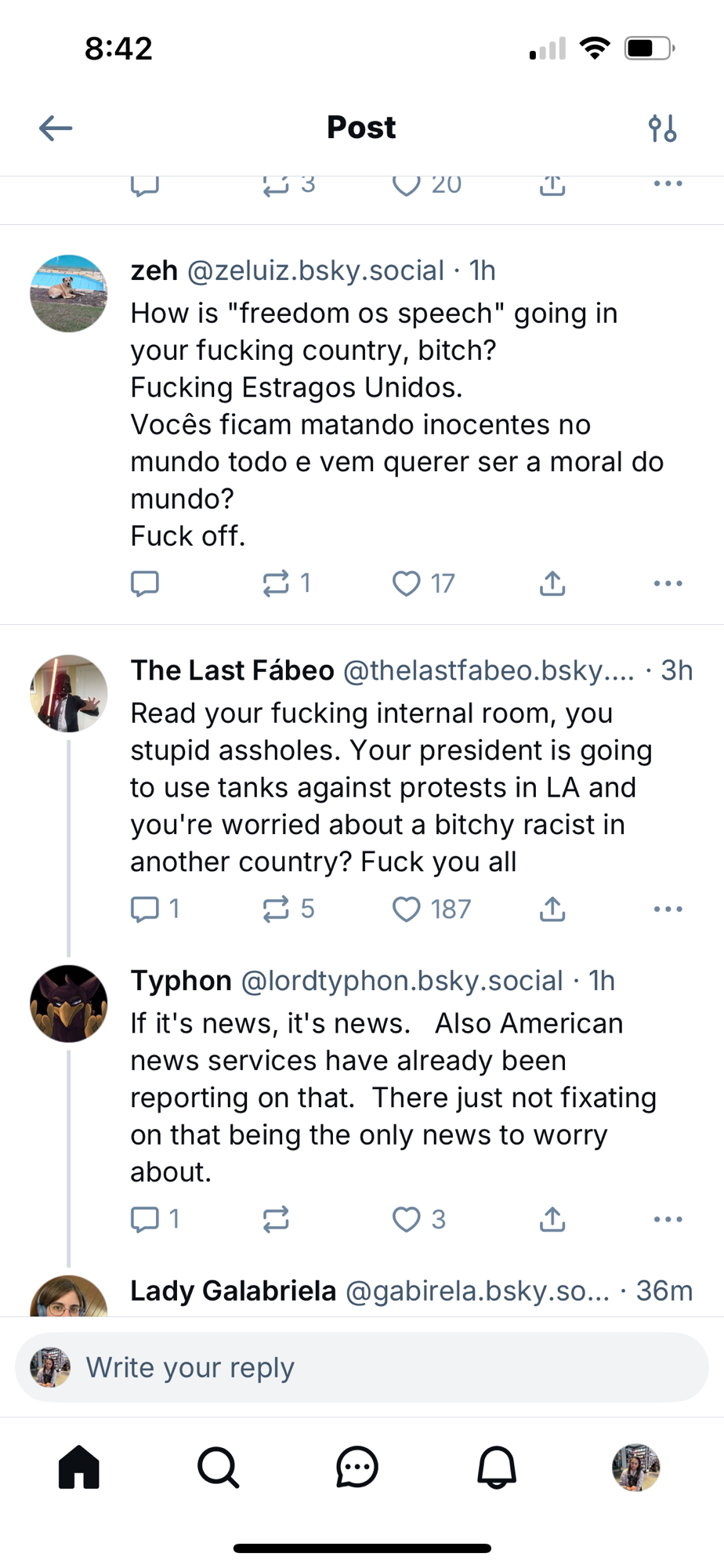Share Typhon's post
This screenshot has width=724, height=1568.
552,1219
